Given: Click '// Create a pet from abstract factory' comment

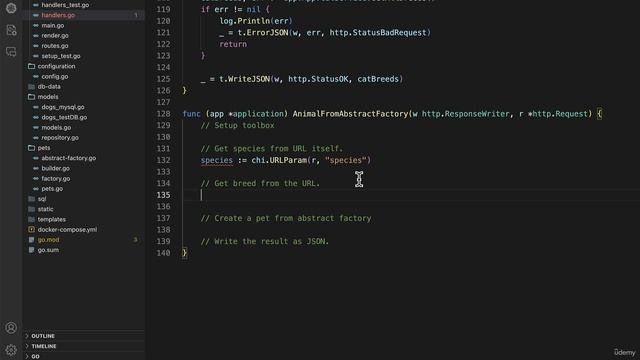Looking at the screenshot, I should point(286,218).
